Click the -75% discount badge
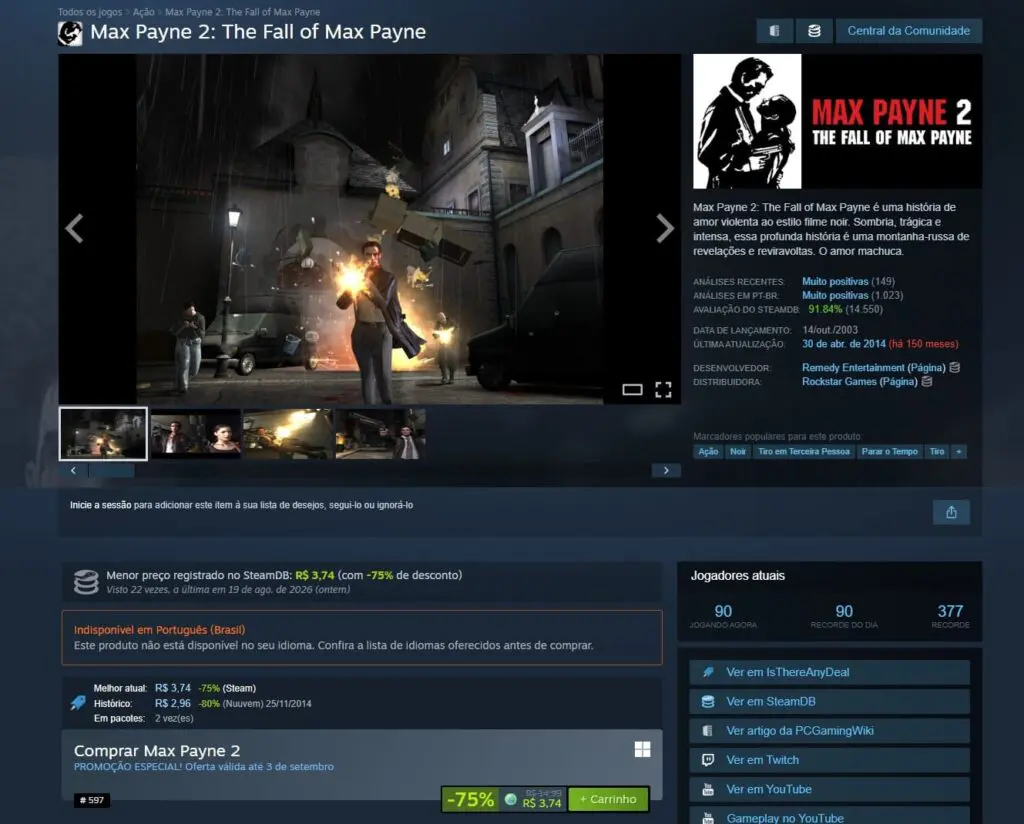This screenshot has width=1024, height=824. 470,799
